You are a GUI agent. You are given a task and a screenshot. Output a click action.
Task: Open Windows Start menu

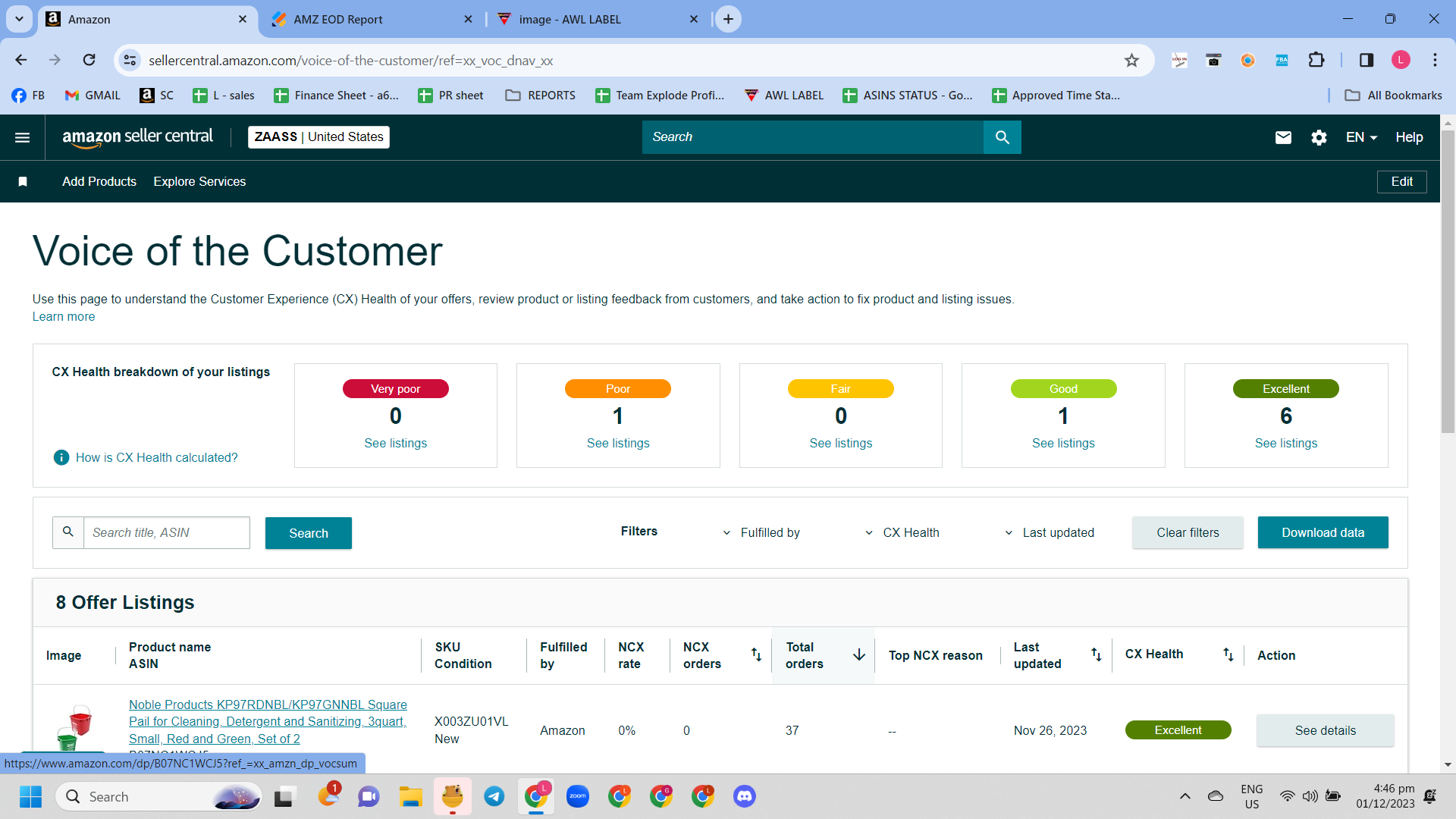click(x=31, y=796)
